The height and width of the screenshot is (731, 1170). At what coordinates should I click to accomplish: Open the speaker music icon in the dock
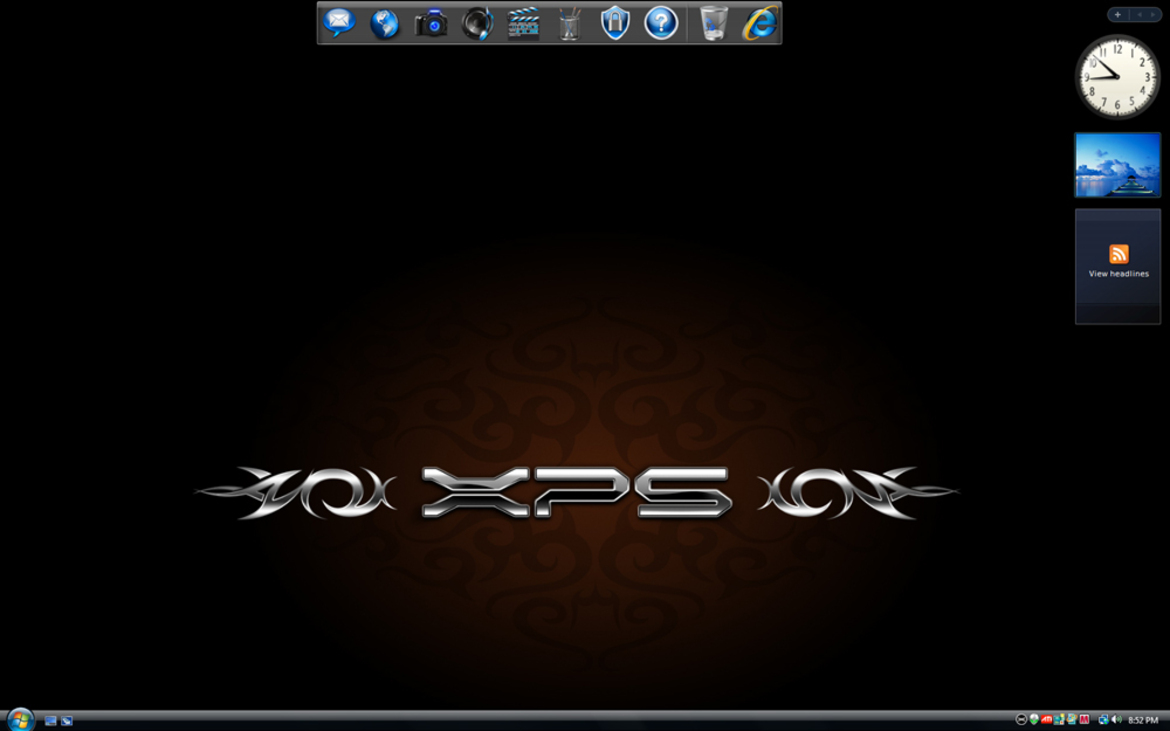(478, 23)
